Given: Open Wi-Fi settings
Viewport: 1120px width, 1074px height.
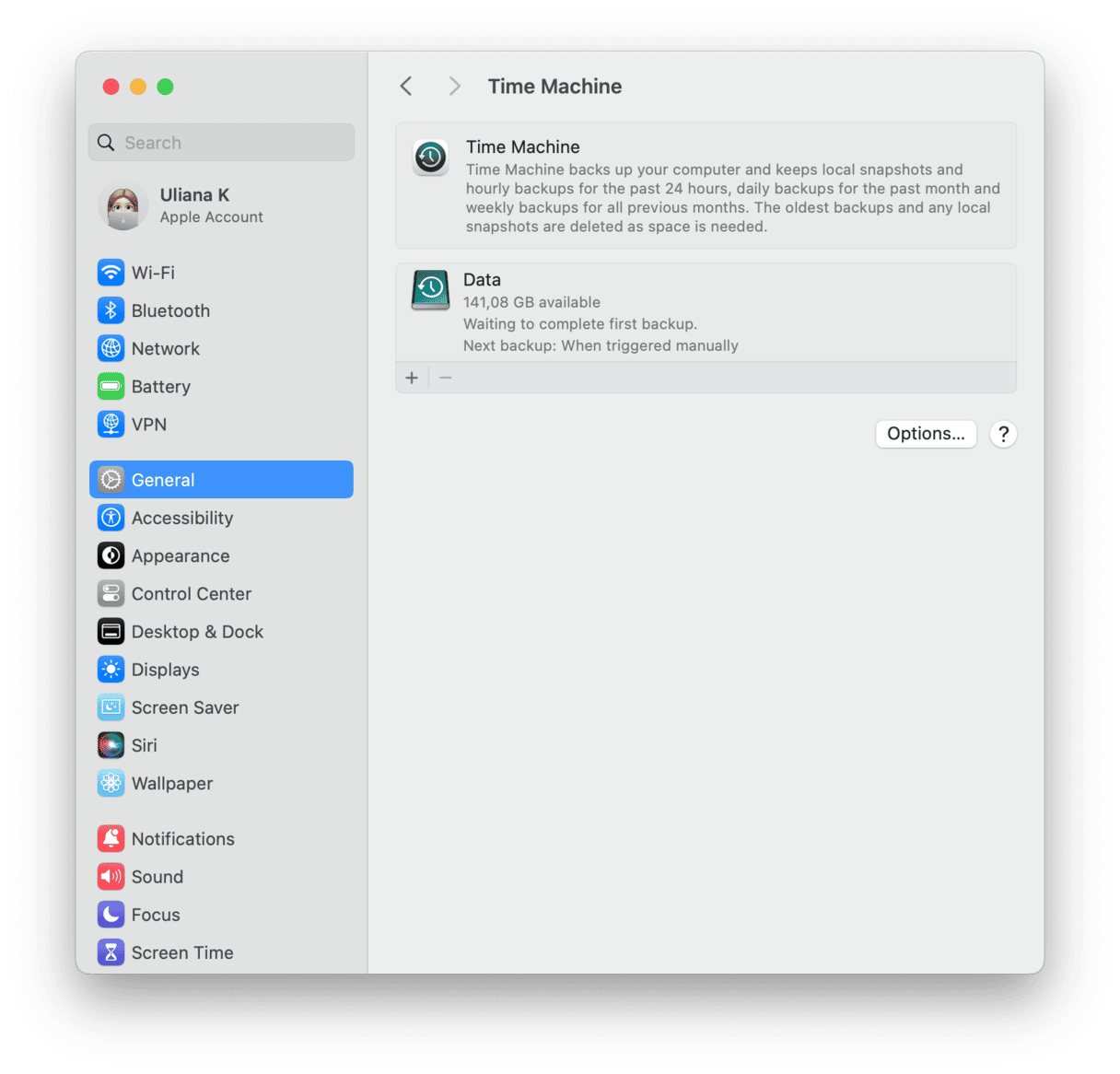Looking at the screenshot, I should 221,273.
